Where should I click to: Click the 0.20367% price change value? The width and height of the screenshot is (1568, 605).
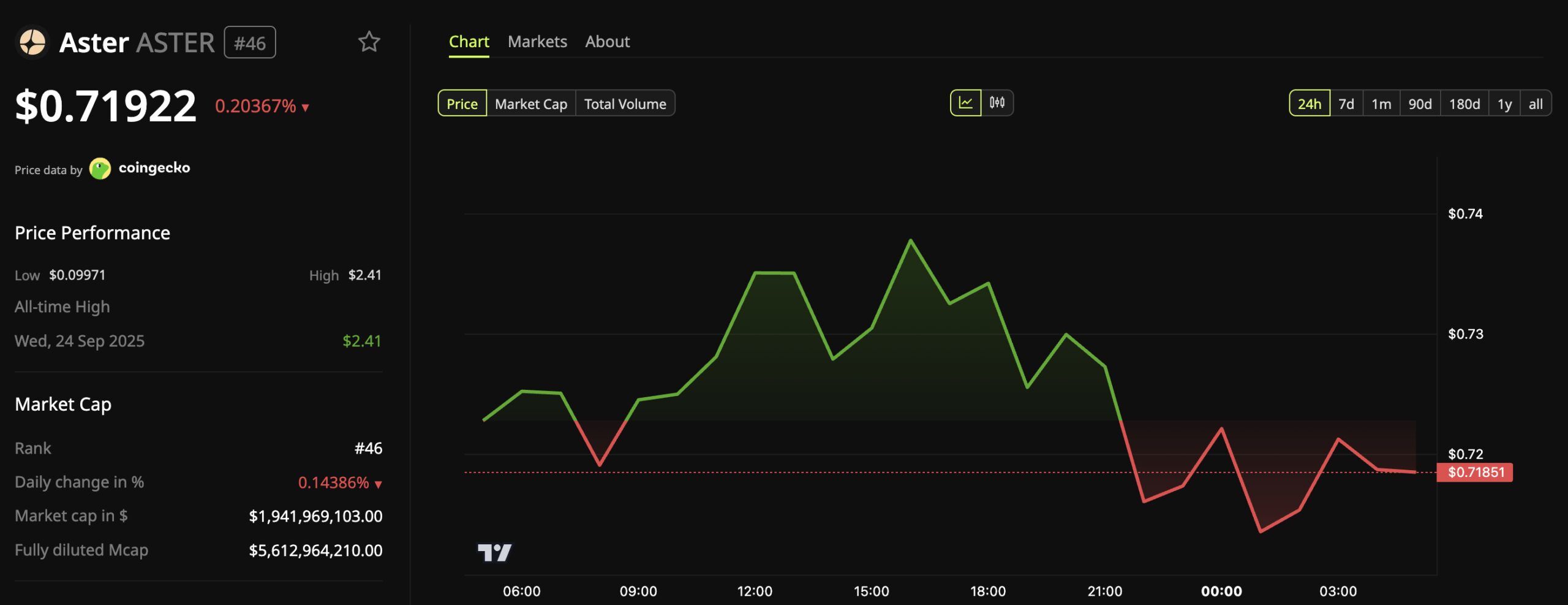point(255,106)
